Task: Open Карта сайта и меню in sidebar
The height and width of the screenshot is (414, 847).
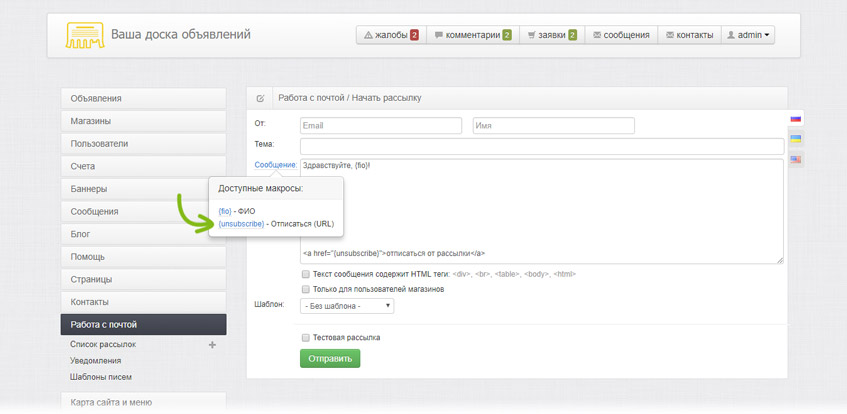Action: [143, 402]
